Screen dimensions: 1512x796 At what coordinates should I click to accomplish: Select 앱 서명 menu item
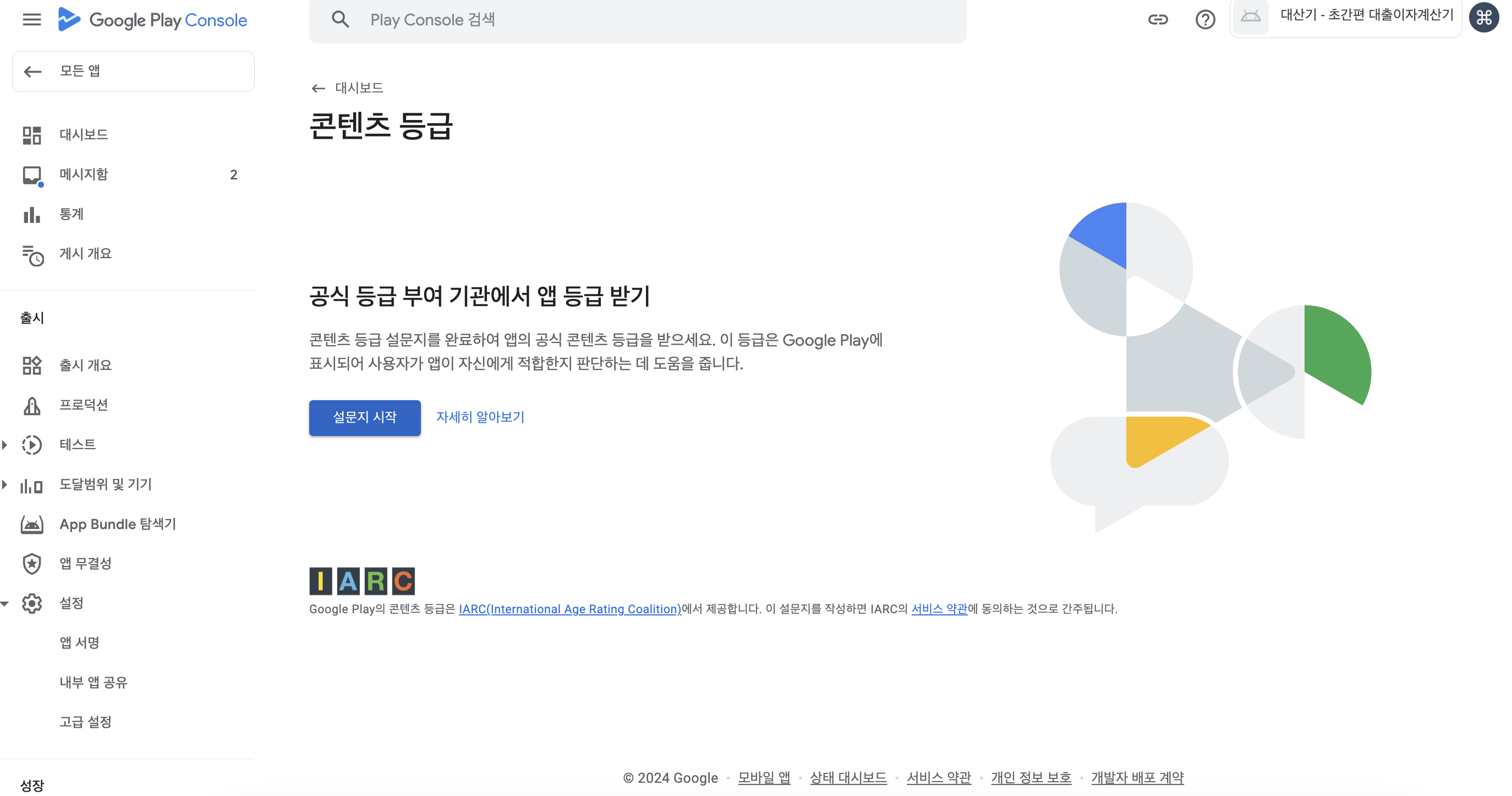(x=79, y=642)
